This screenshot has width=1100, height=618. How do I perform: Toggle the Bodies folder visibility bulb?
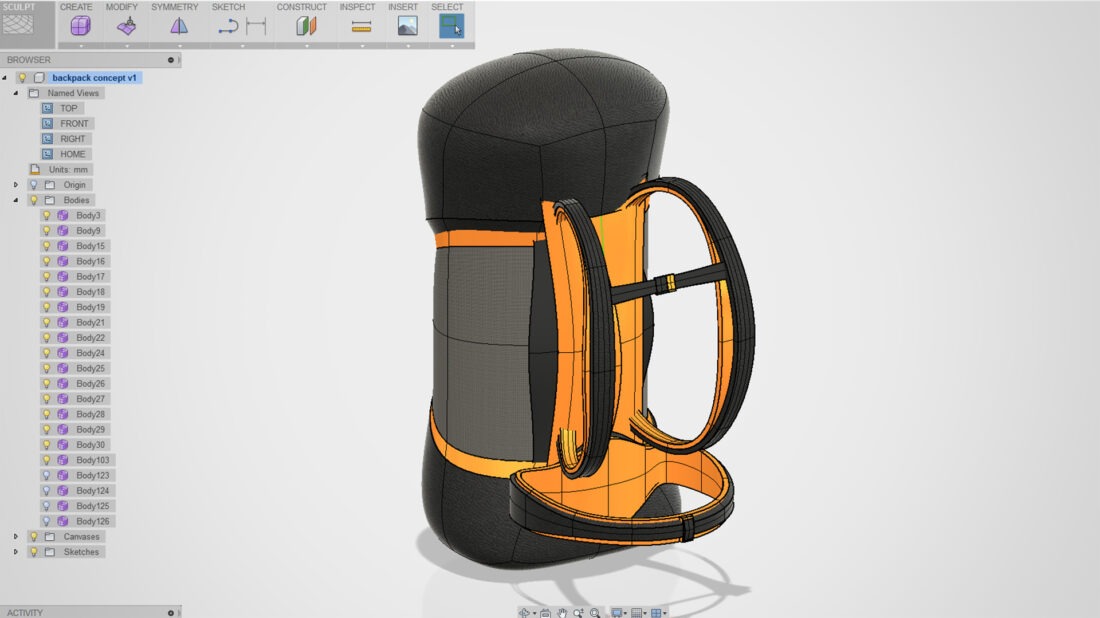[x=34, y=200]
